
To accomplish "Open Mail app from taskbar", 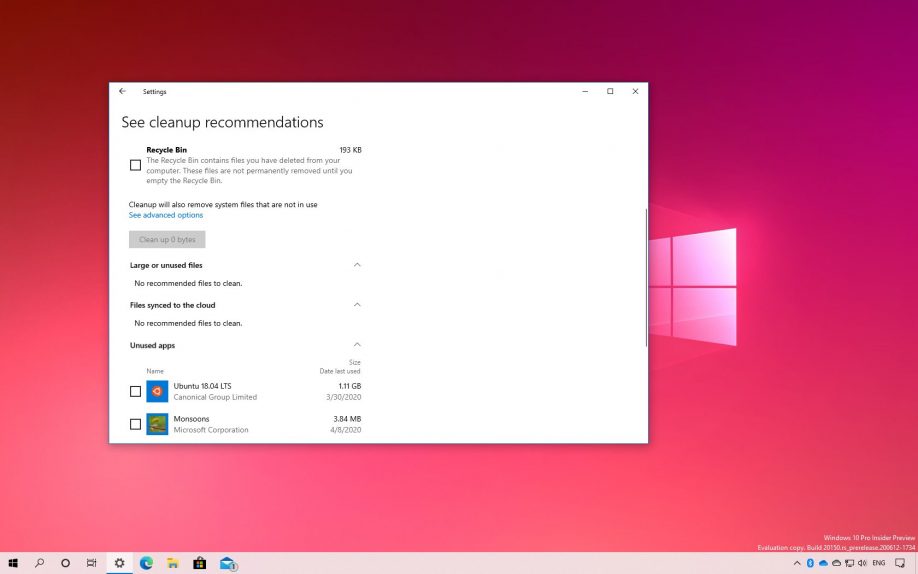I will [228, 563].
